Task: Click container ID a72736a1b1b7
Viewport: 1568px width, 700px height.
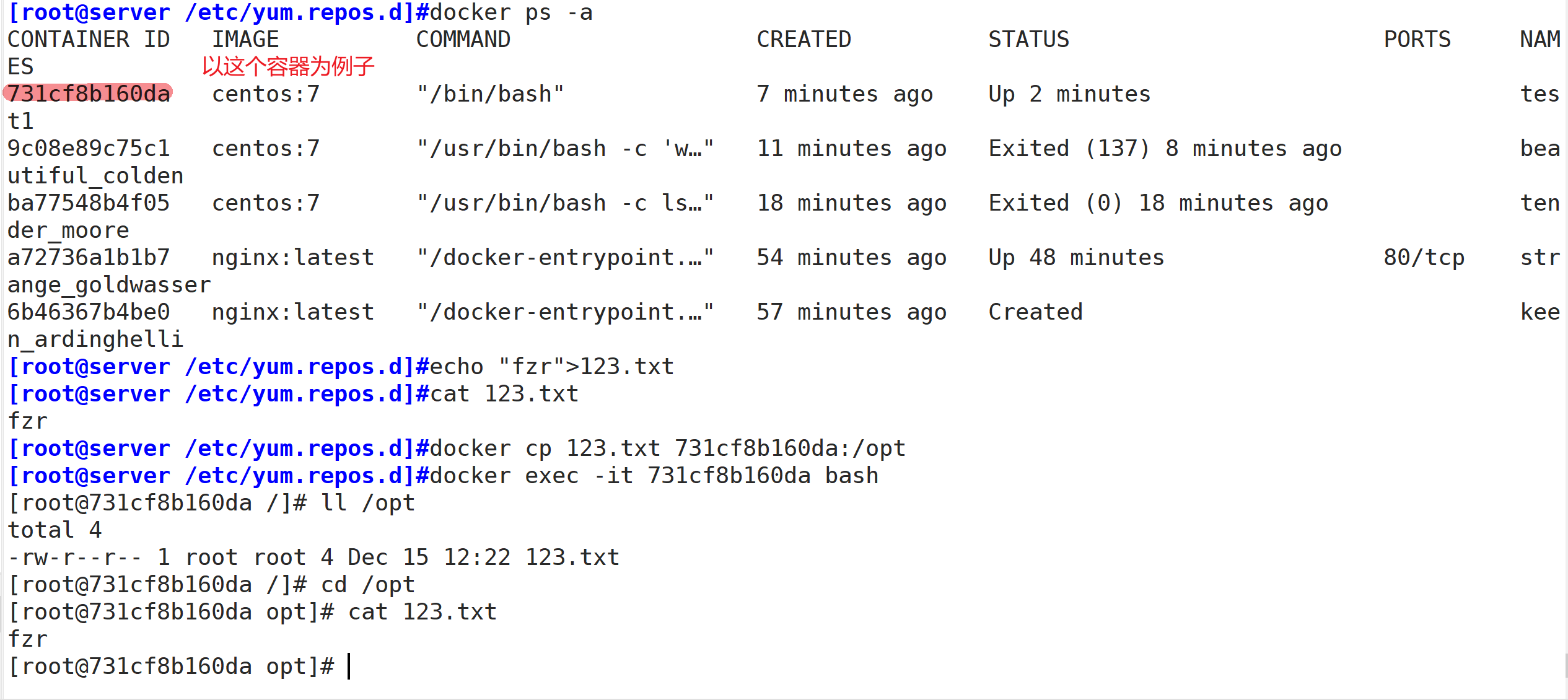Action: click(89, 258)
